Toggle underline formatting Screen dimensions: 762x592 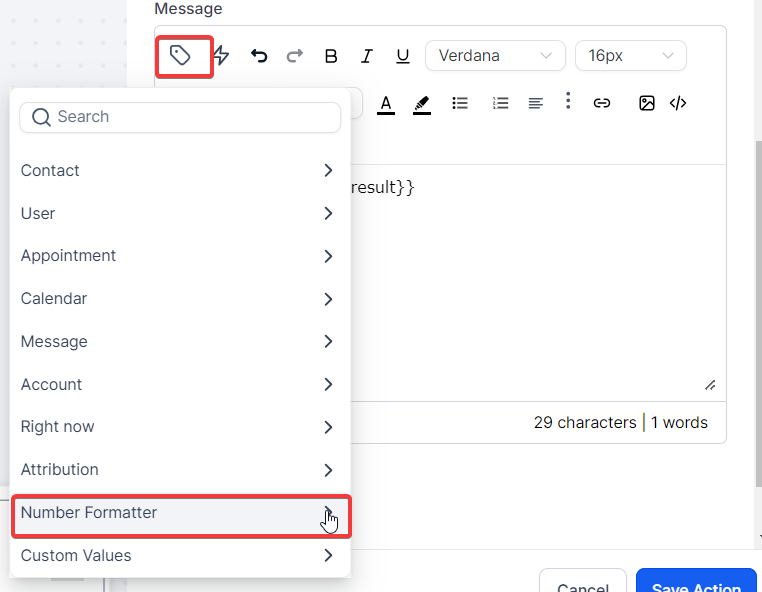pyautogui.click(x=403, y=56)
